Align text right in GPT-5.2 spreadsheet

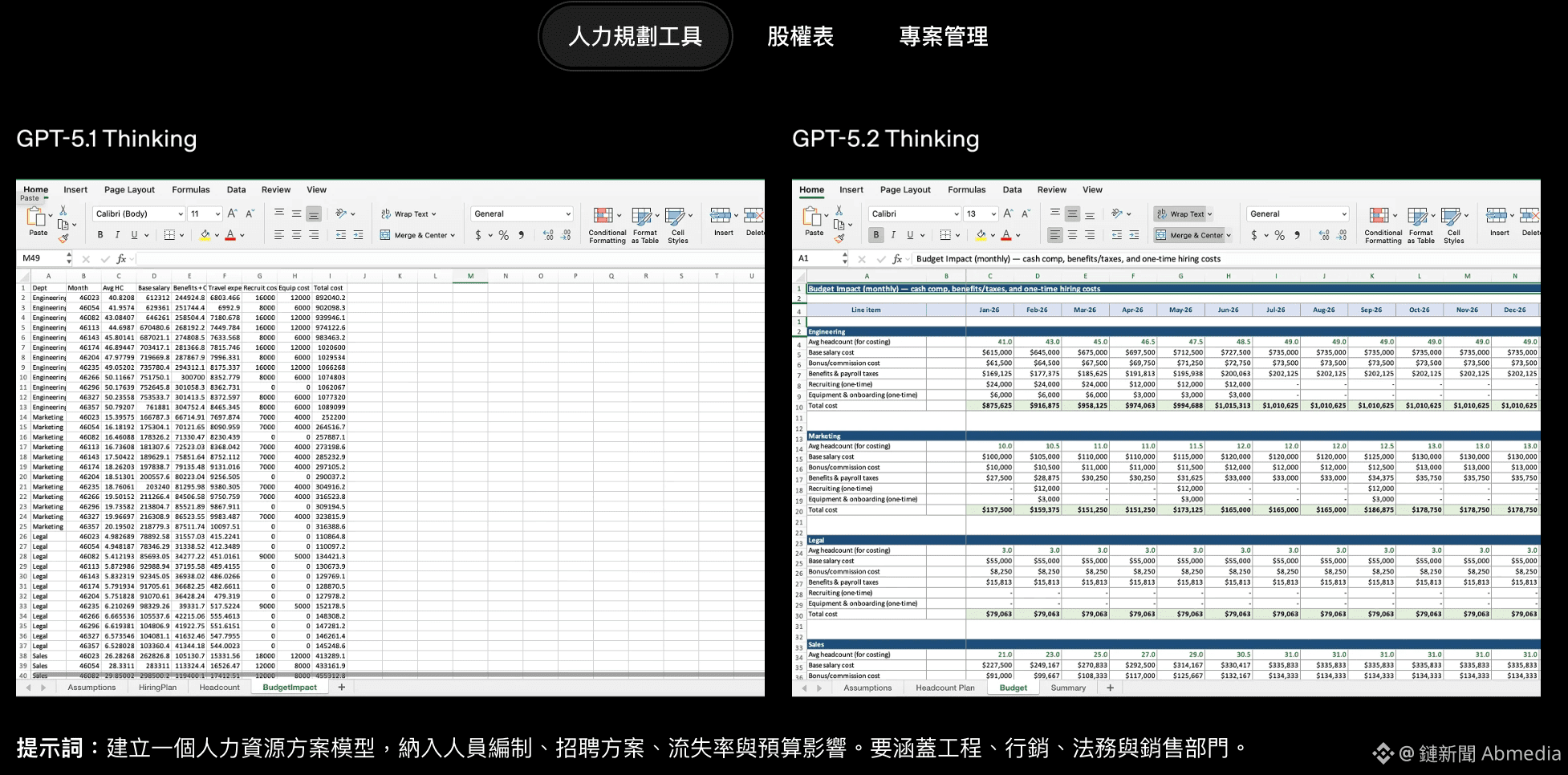coord(1090,235)
